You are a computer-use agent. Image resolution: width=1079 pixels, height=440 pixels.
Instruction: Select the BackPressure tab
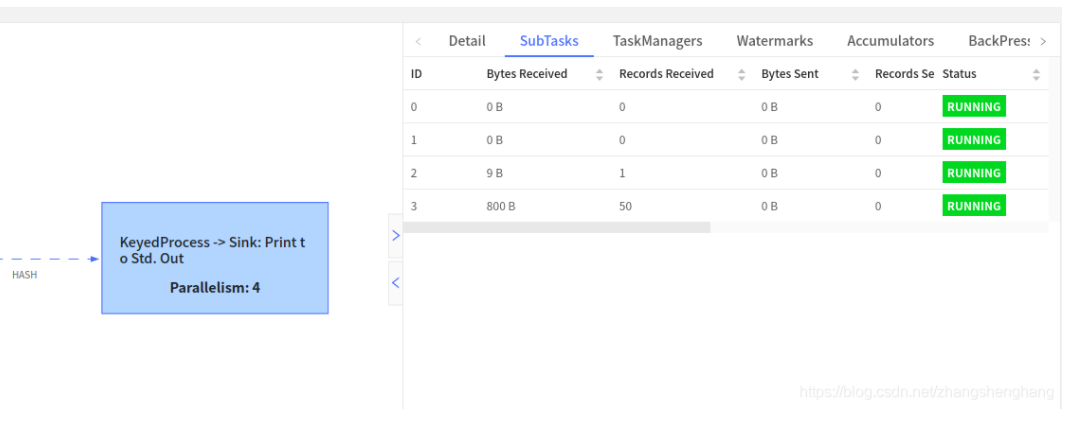tap(998, 41)
